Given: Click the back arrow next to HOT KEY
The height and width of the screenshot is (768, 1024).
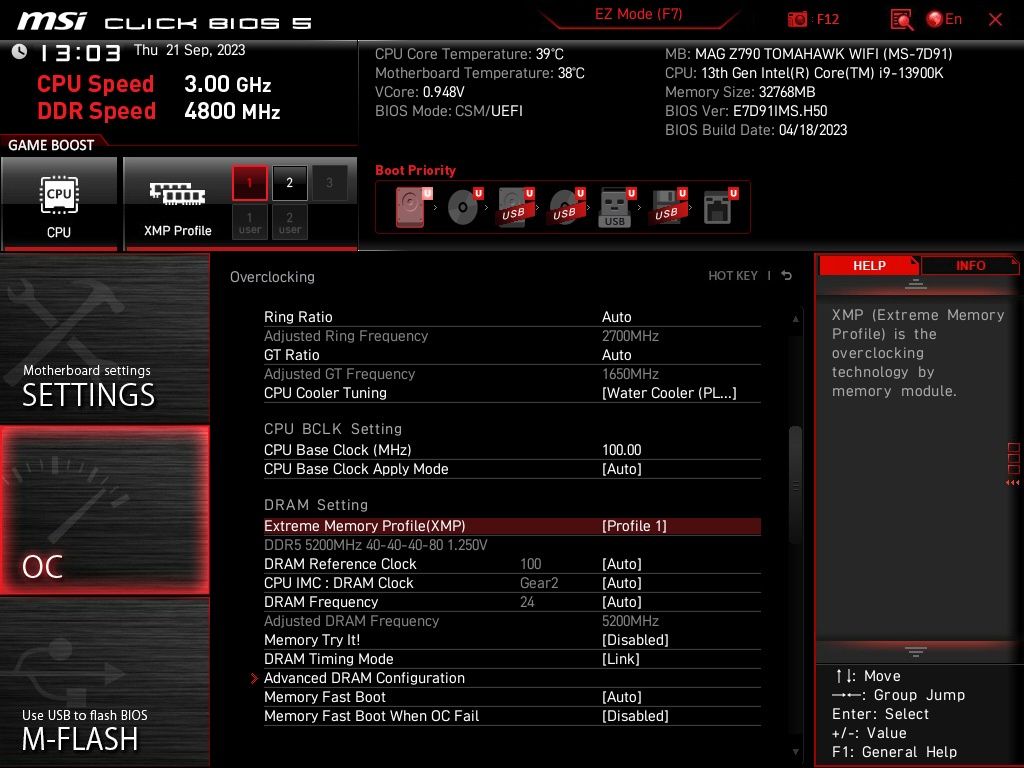Looking at the screenshot, I should tap(787, 276).
